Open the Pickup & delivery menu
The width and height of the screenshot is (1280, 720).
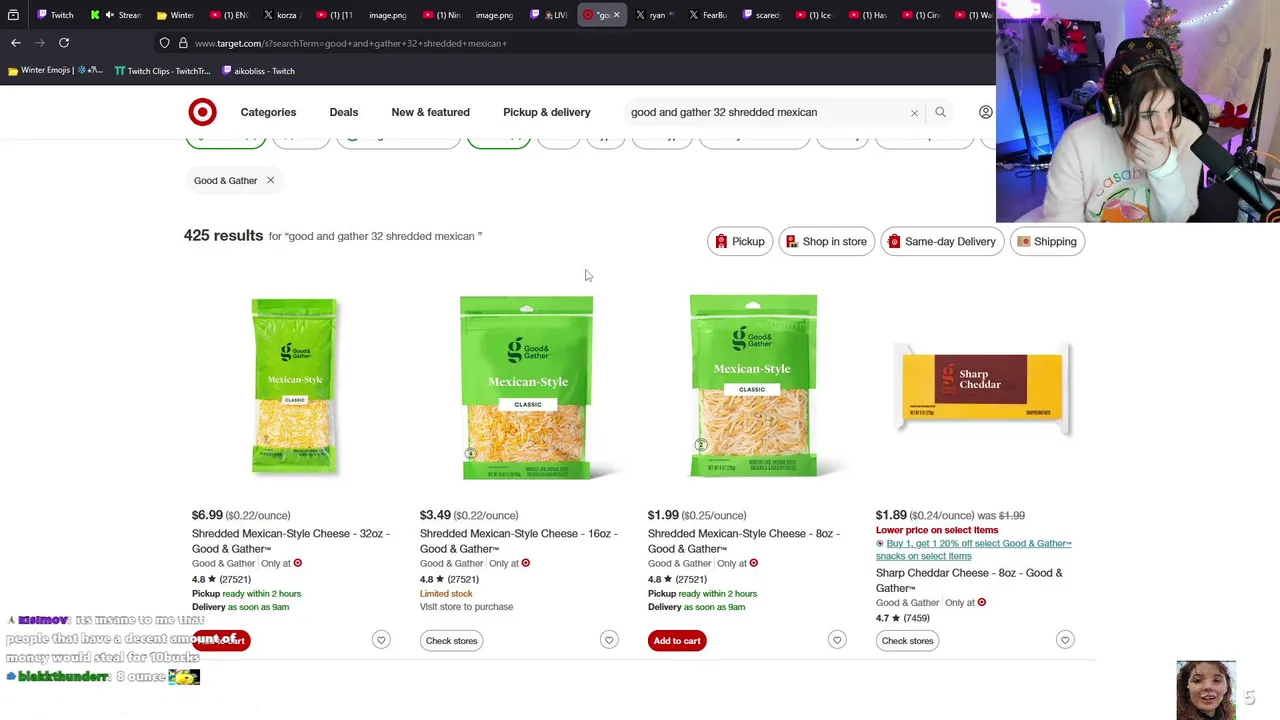tap(546, 112)
